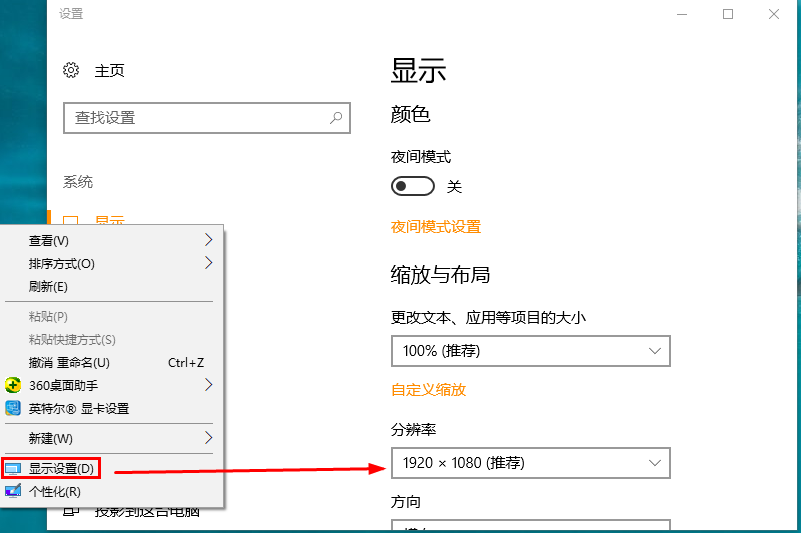Screen dimensions: 801x533
Task: Click the magnifier icon in the search box
Action: [336, 117]
